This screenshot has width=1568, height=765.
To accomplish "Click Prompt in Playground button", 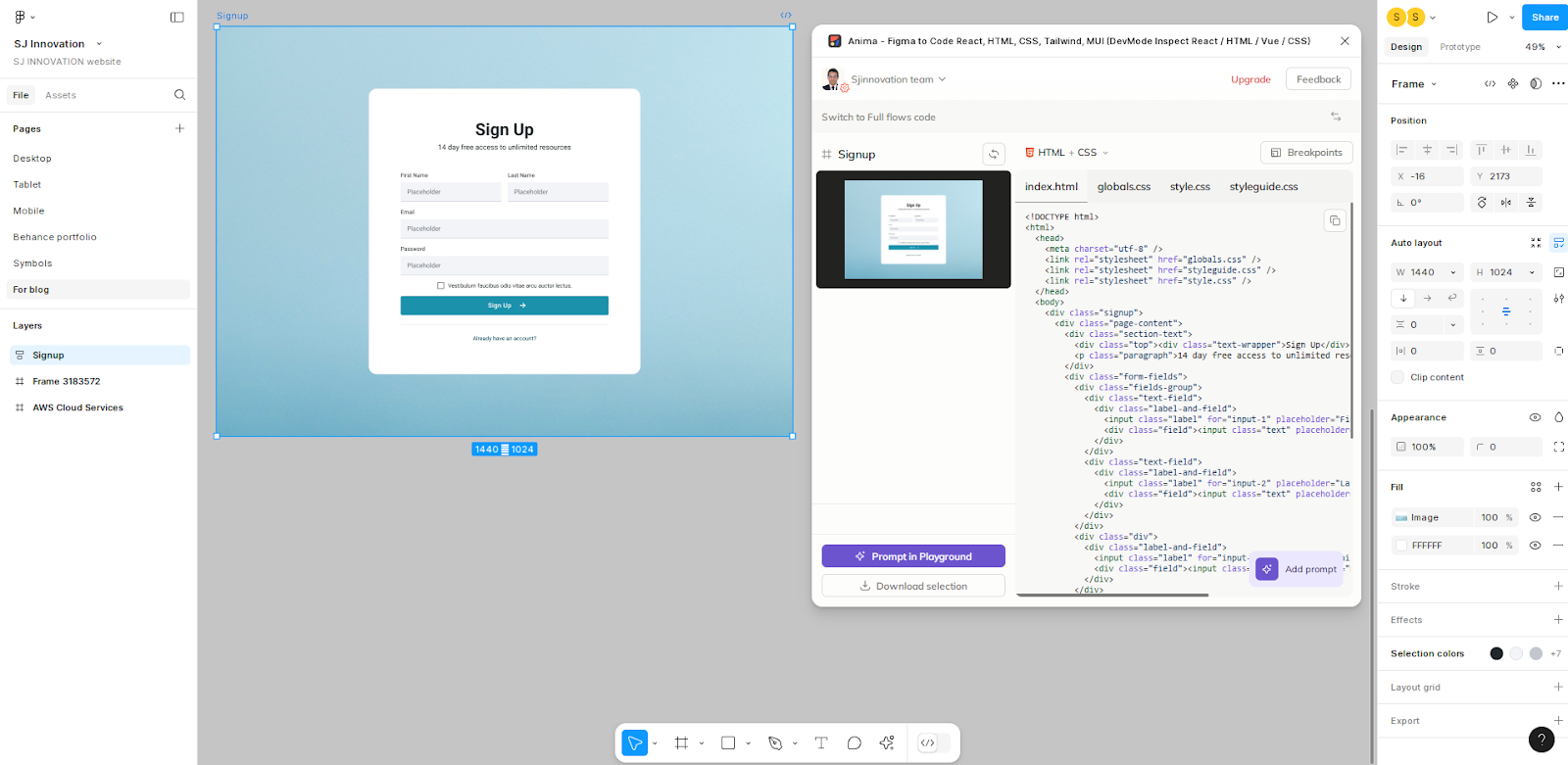I will point(913,556).
